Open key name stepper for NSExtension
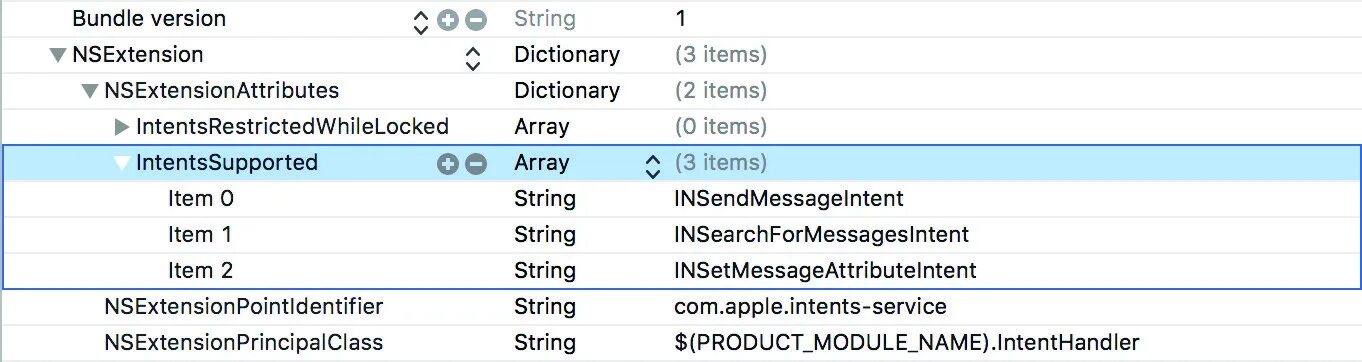 click(x=473, y=56)
